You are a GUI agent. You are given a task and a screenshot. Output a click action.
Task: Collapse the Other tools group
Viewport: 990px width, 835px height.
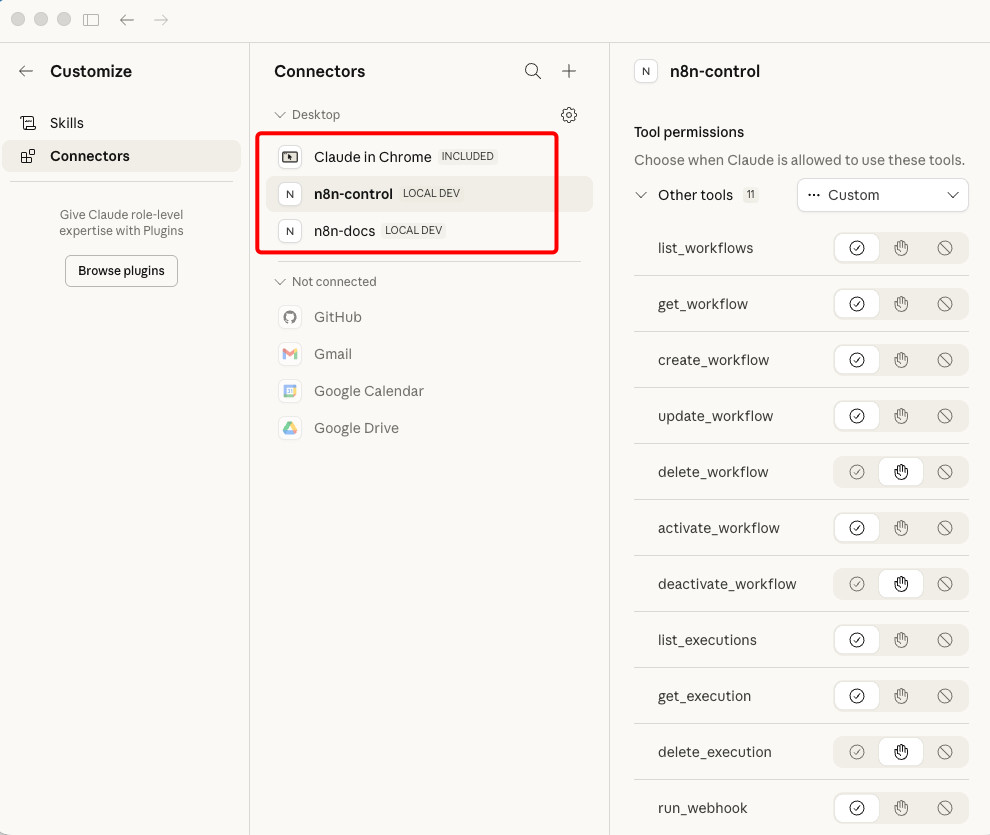(x=641, y=195)
